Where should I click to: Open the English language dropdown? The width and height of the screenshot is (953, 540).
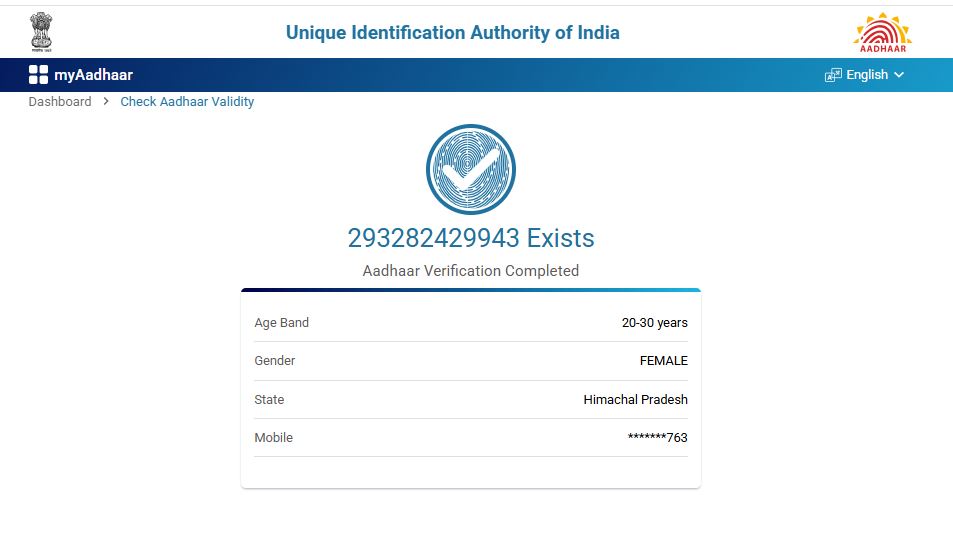866,75
